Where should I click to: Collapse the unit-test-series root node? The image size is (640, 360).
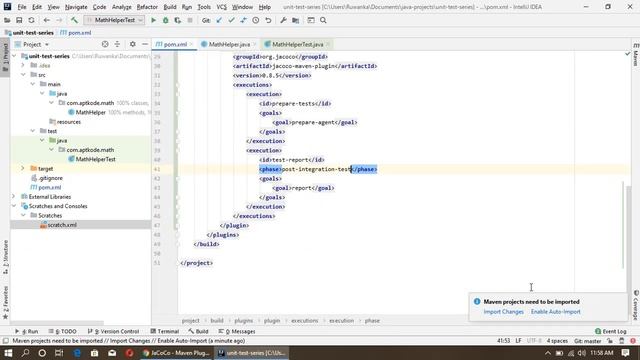click(x=15, y=56)
